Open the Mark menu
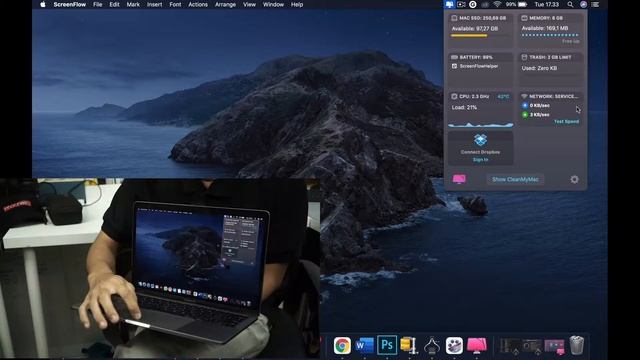 click(133, 4)
